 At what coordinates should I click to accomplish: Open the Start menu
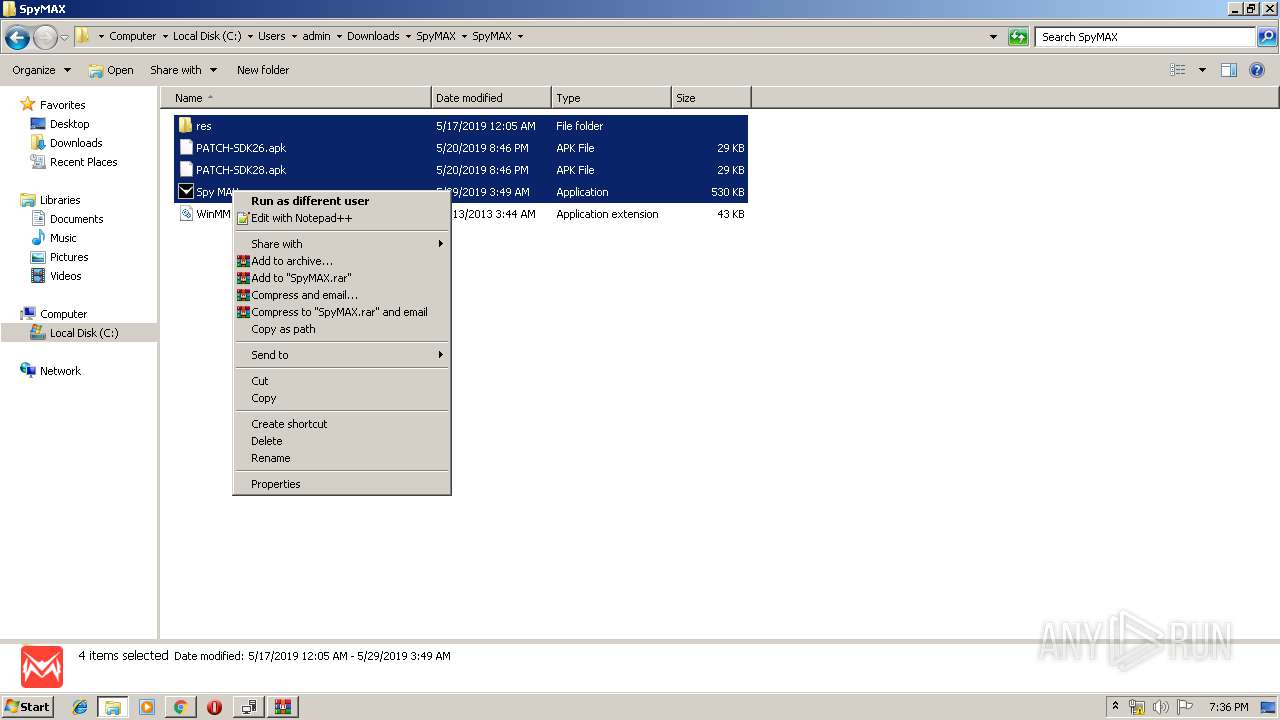pos(28,707)
